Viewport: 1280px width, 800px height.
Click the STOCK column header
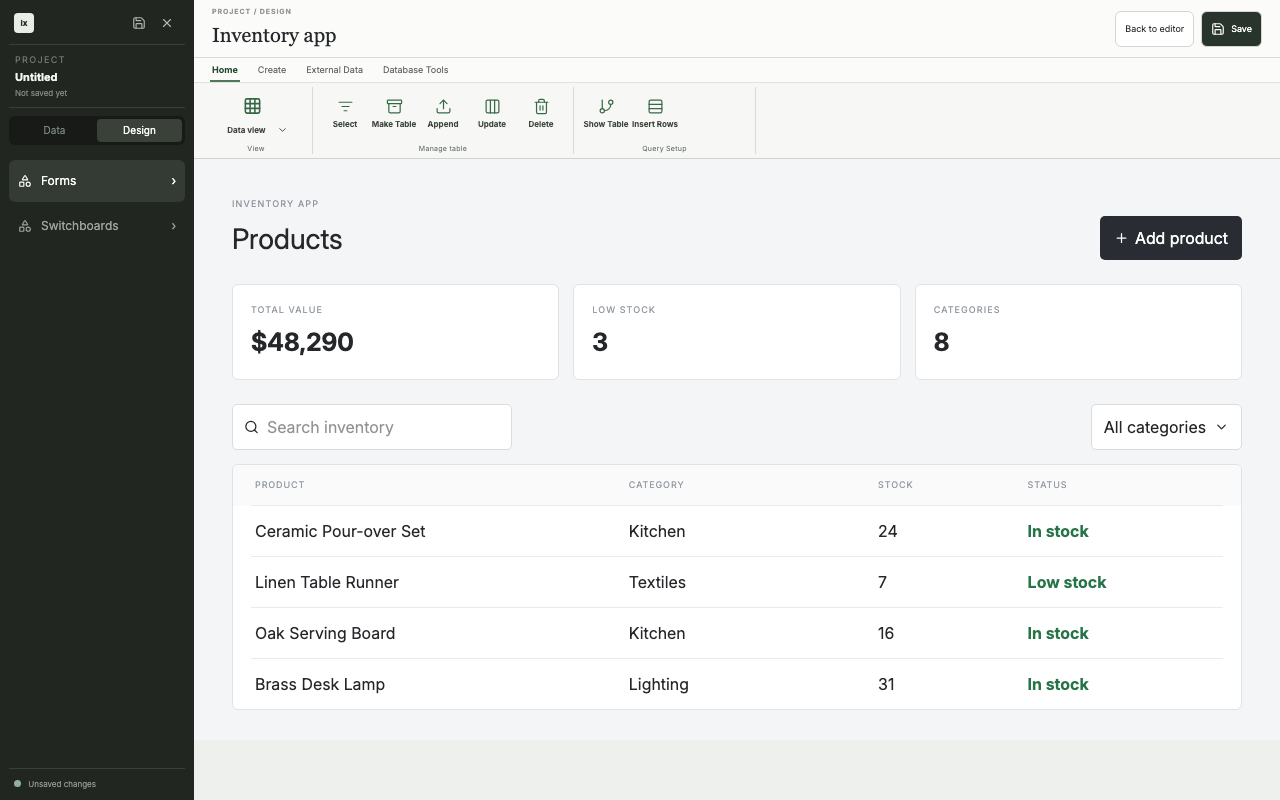[x=895, y=485]
